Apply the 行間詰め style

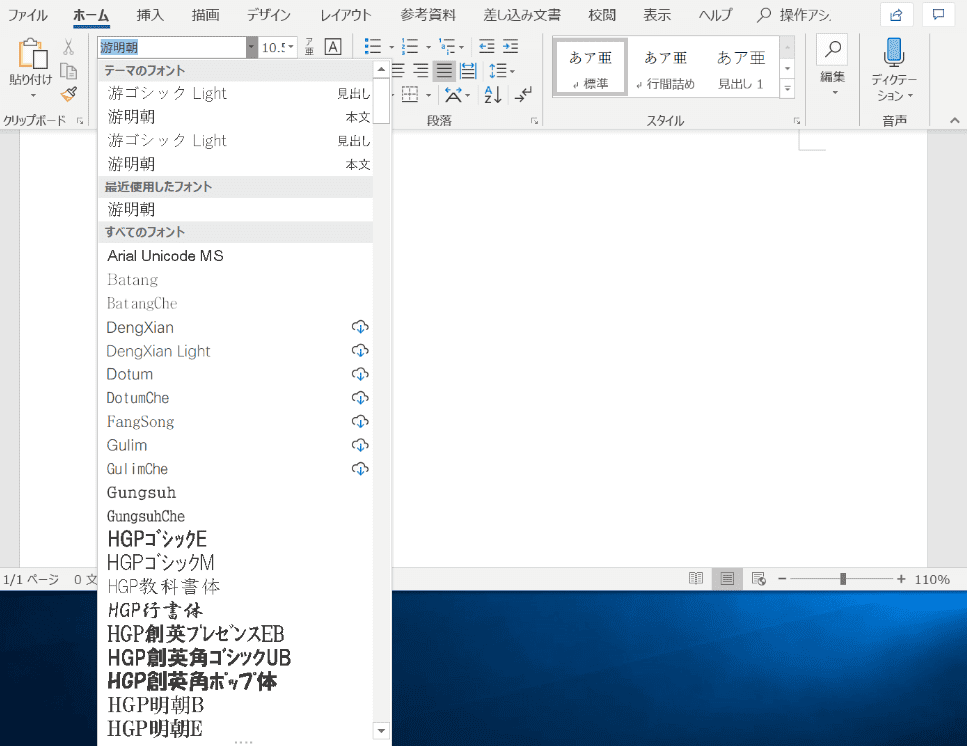click(665, 67)
